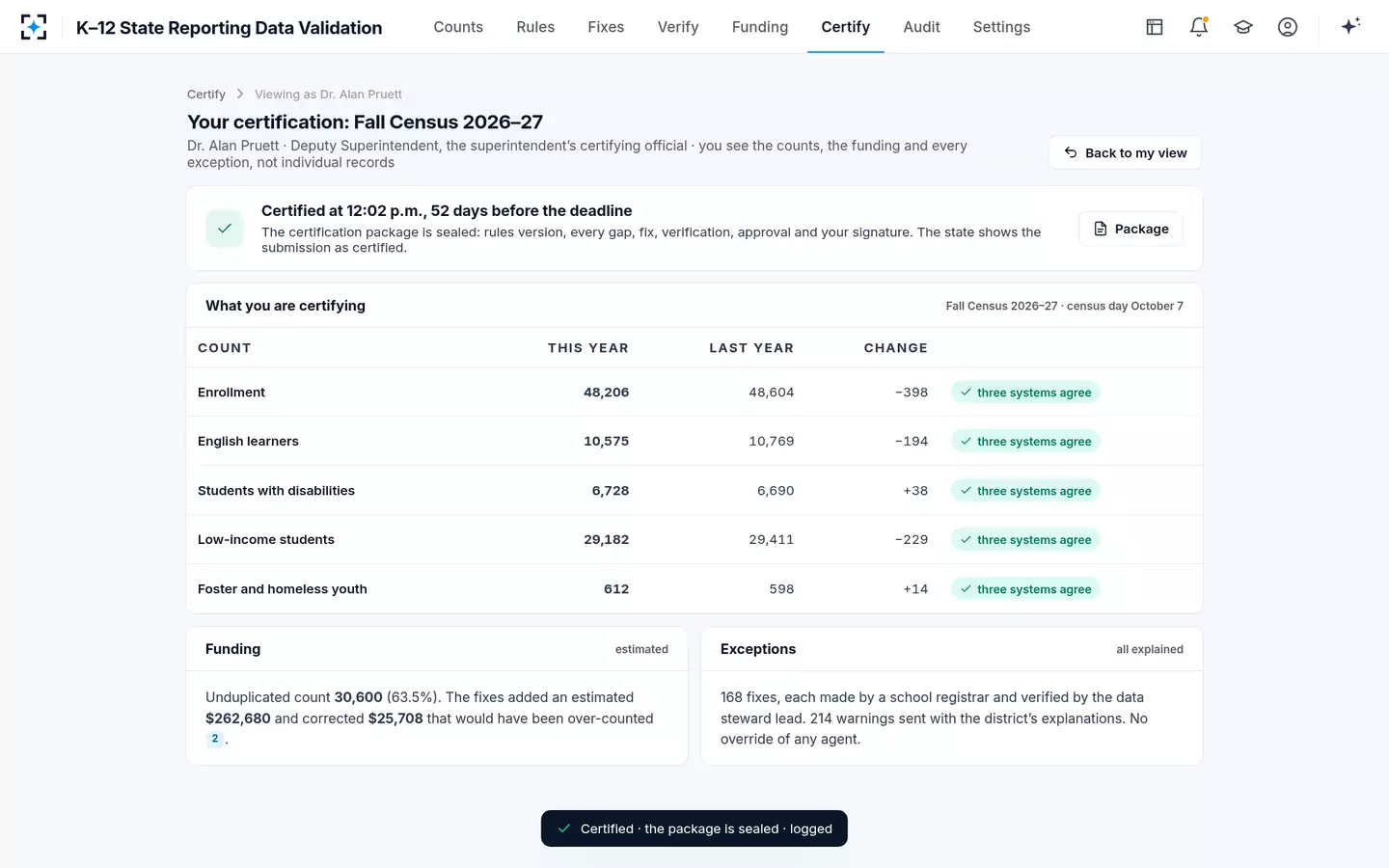This screenshot has height=868, width=1389.
Task: Click Students with disabilities agreement badge
Action: (x=1025, y=491)
